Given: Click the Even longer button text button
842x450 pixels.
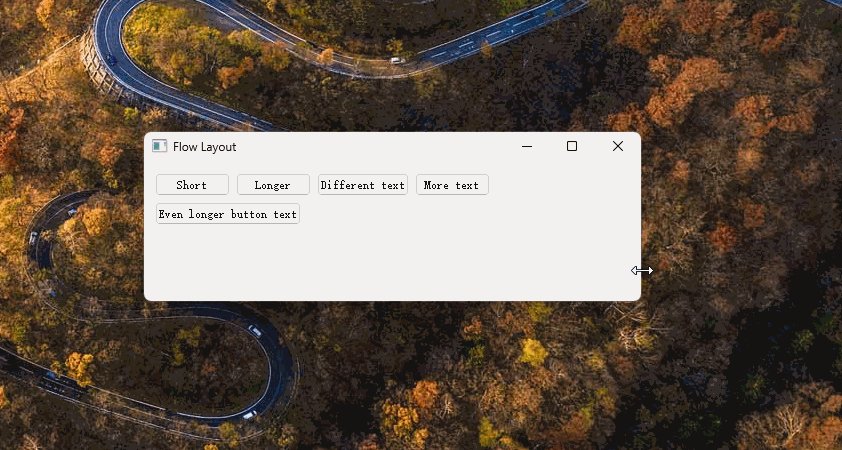Looking at the screenshot, I should point(228,214).
